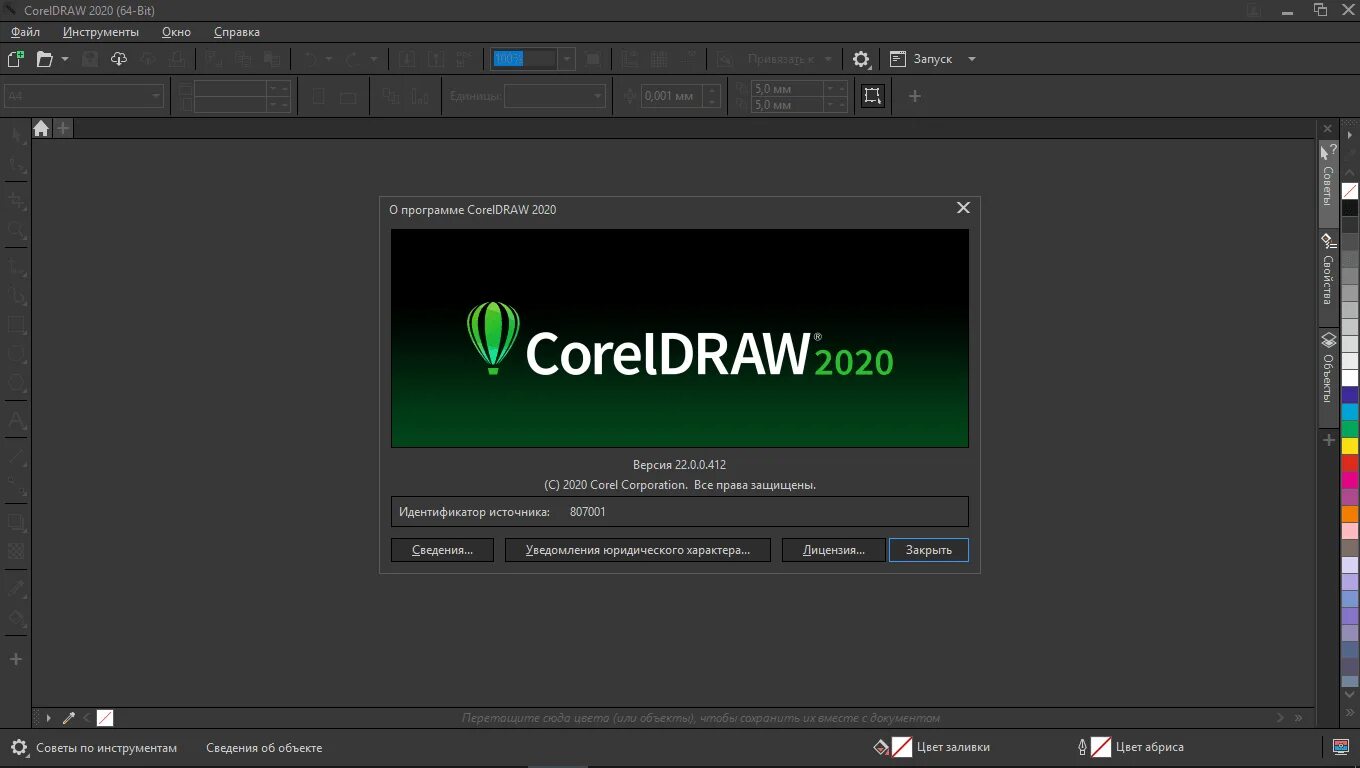This screenshot has width=1360, height=768.
Task: Expand the Open recent files arrow
Action: click(65, 59)
